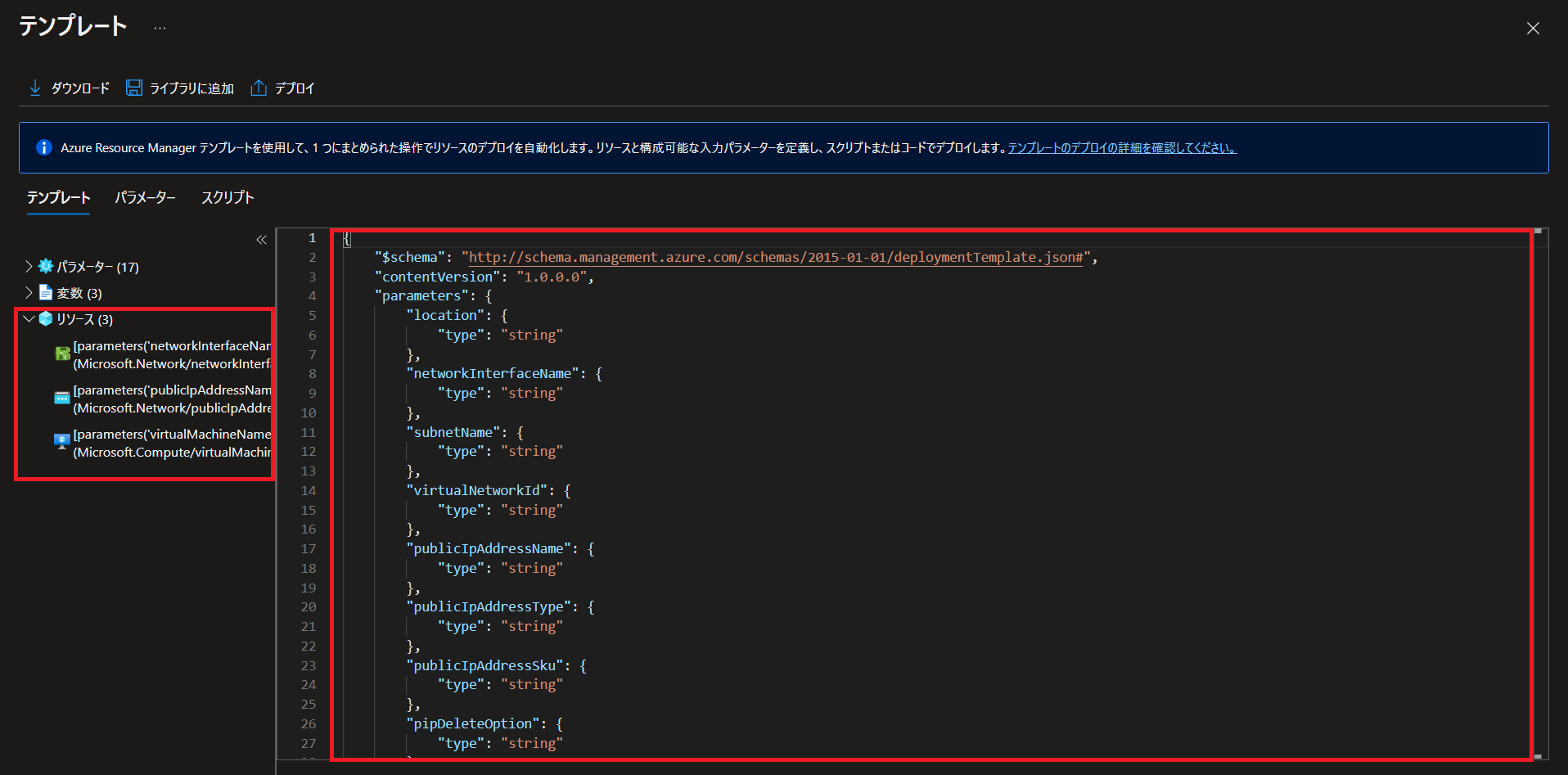Select the networkInterfaceName resource tree item

pos(172,354)
